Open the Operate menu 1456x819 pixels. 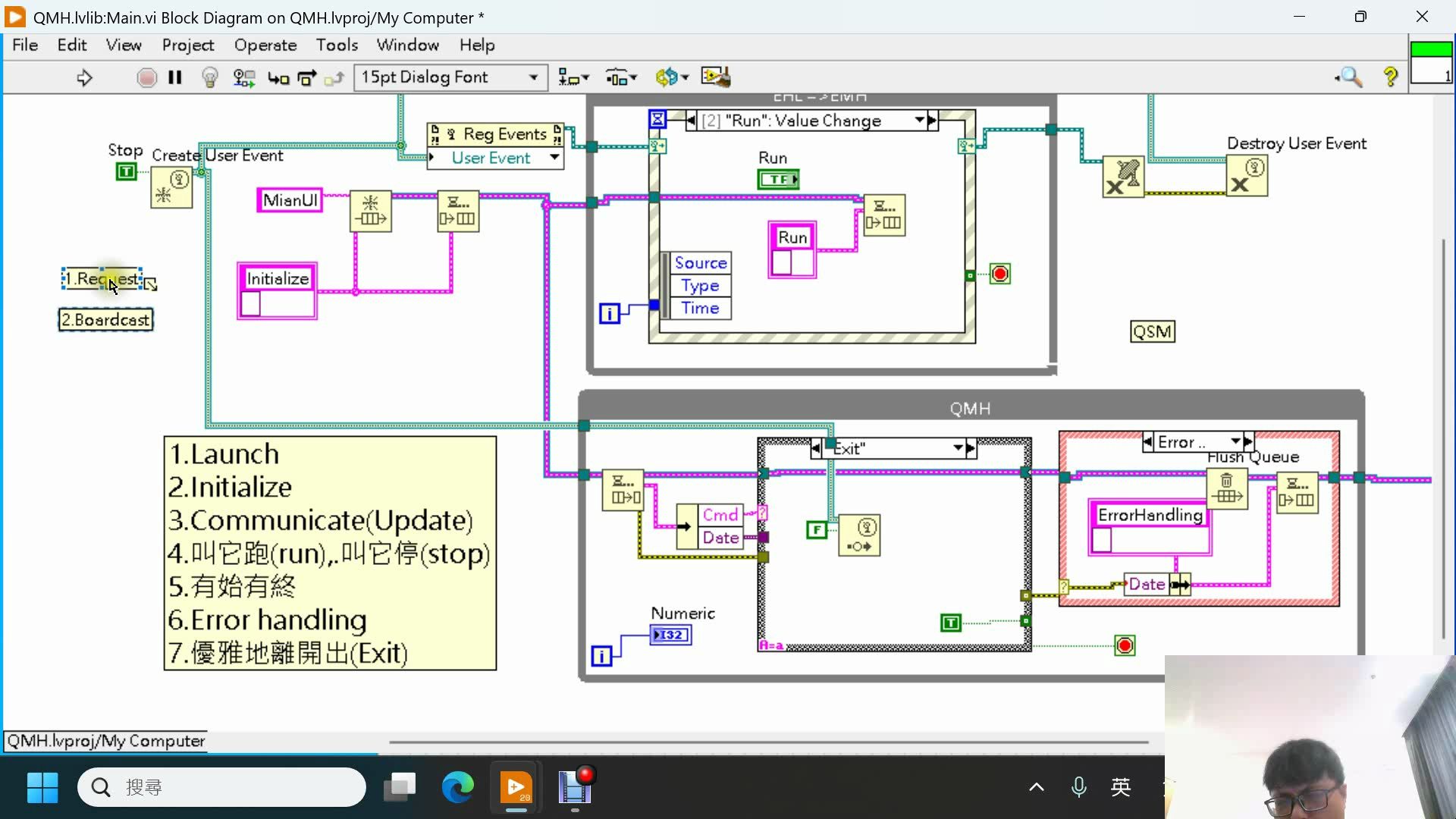265,45
